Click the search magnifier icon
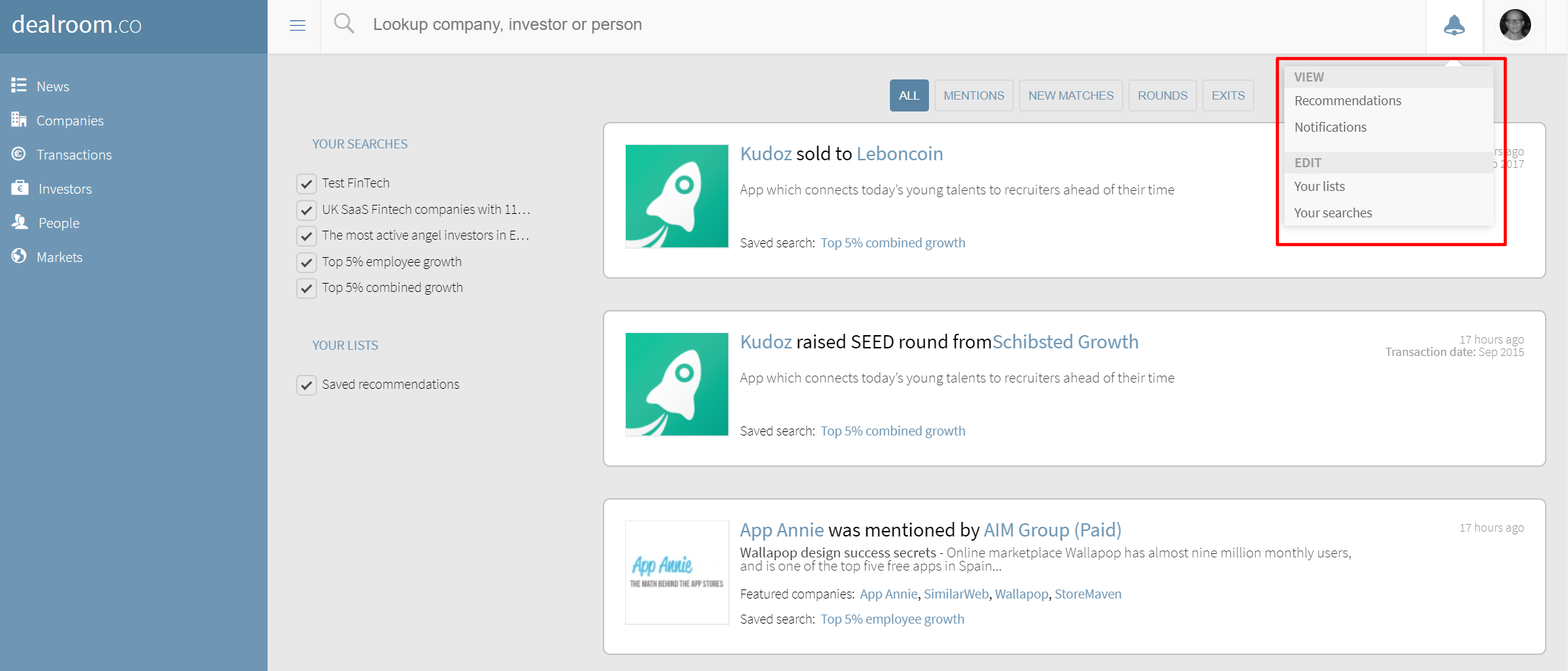This screenshot has width=1568, height=671. click(344, 24)
